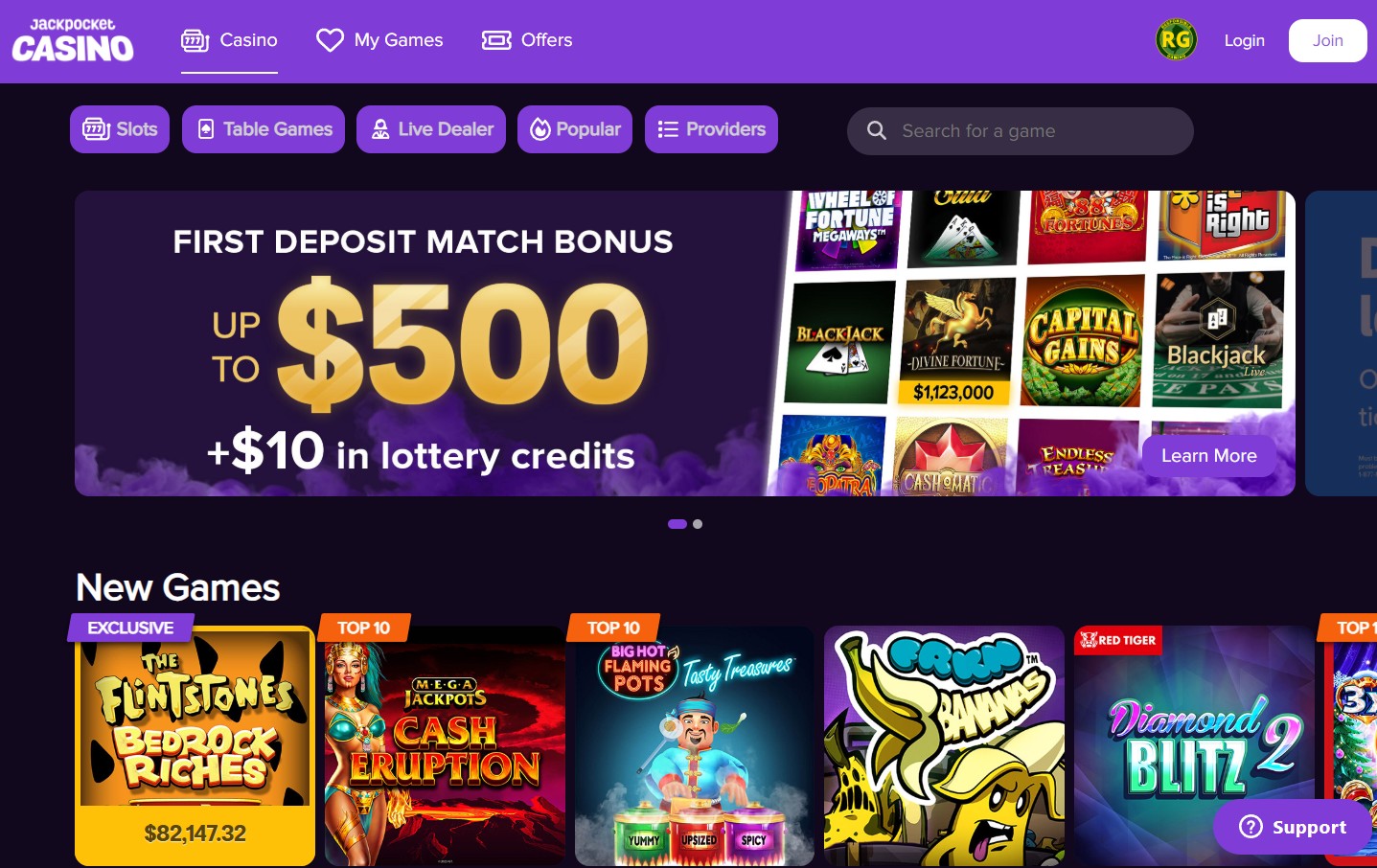
Task: Click the Providers list icon
Action: point(668,128)
